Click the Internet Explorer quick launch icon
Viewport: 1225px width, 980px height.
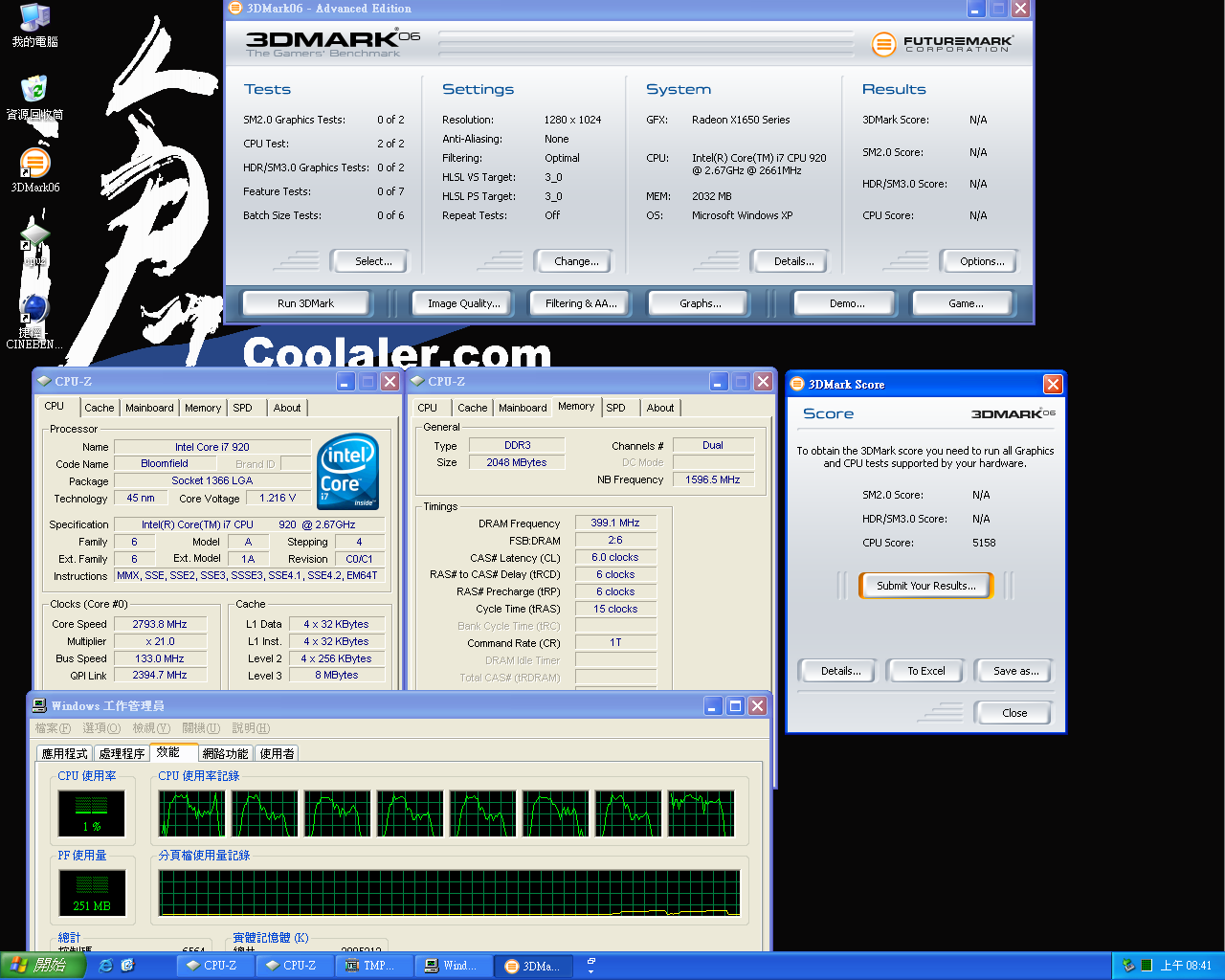pyautogui.click(x=105, y=966)
